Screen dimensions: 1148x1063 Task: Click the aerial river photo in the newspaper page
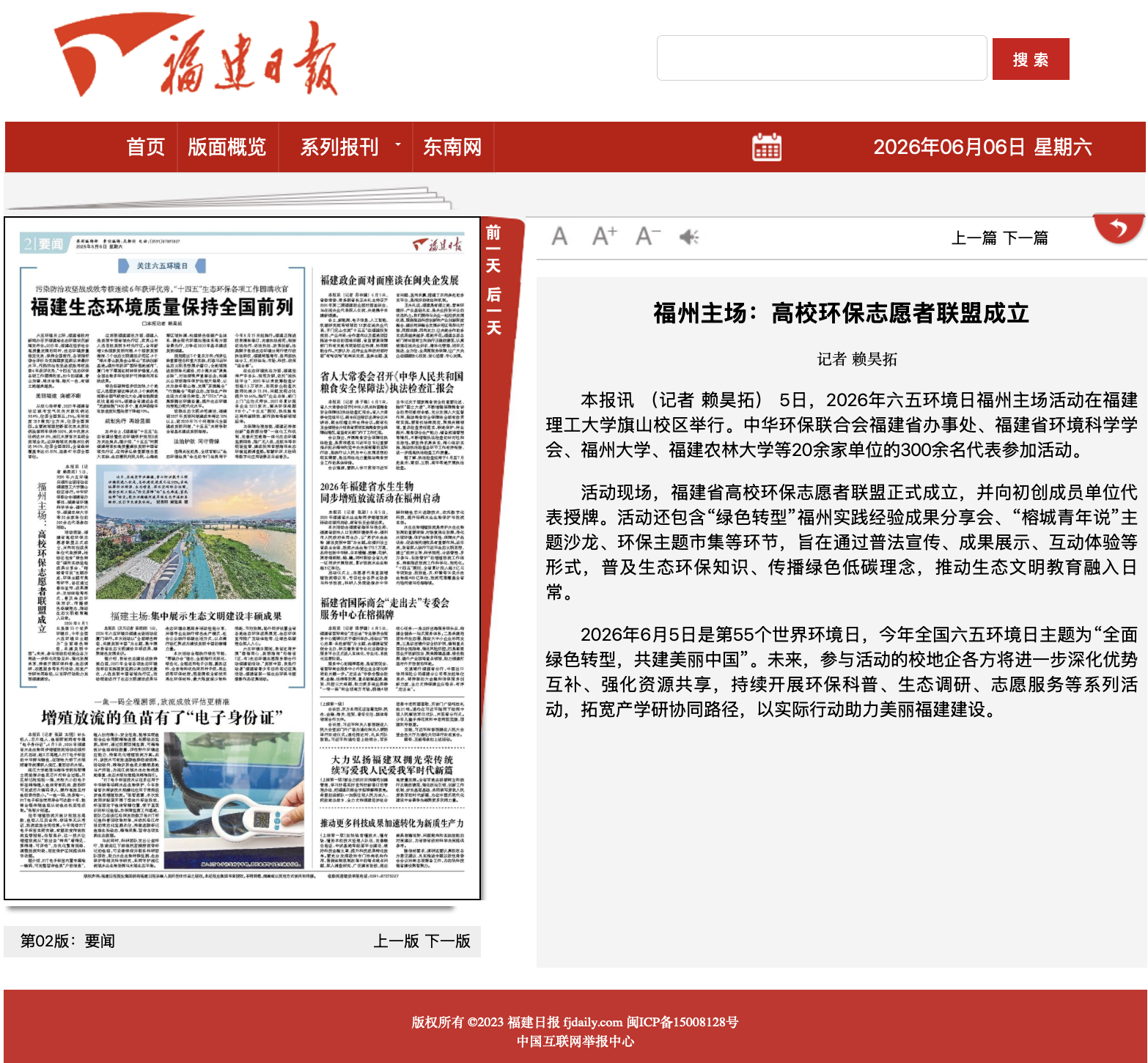coord(196,534)
